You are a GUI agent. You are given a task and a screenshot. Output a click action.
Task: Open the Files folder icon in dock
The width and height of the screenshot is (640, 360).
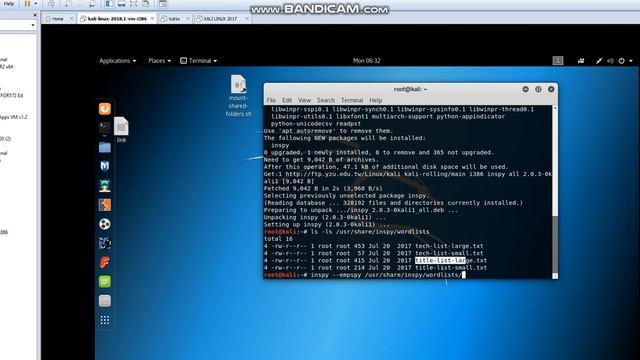(105, 147)
